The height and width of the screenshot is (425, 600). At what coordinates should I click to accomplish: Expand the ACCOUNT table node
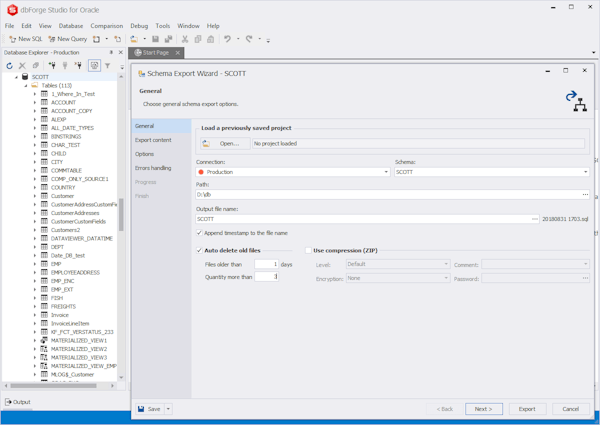(x=35, y=103)
